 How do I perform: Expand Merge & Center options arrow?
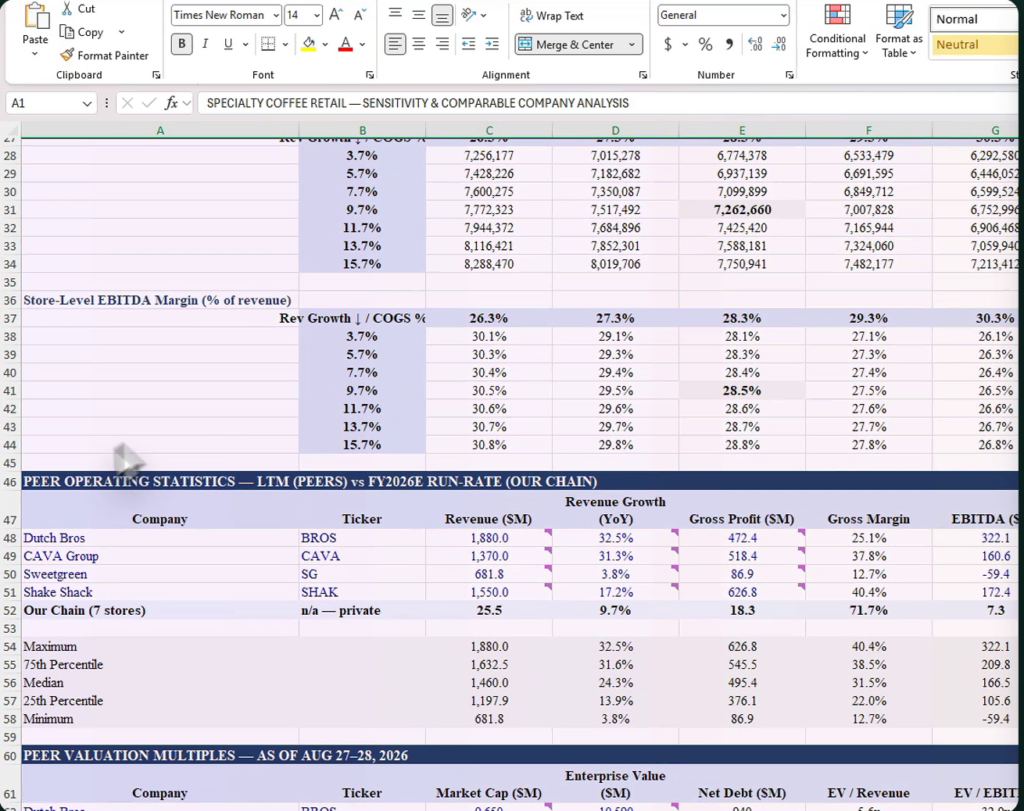(x=632, y=44)
